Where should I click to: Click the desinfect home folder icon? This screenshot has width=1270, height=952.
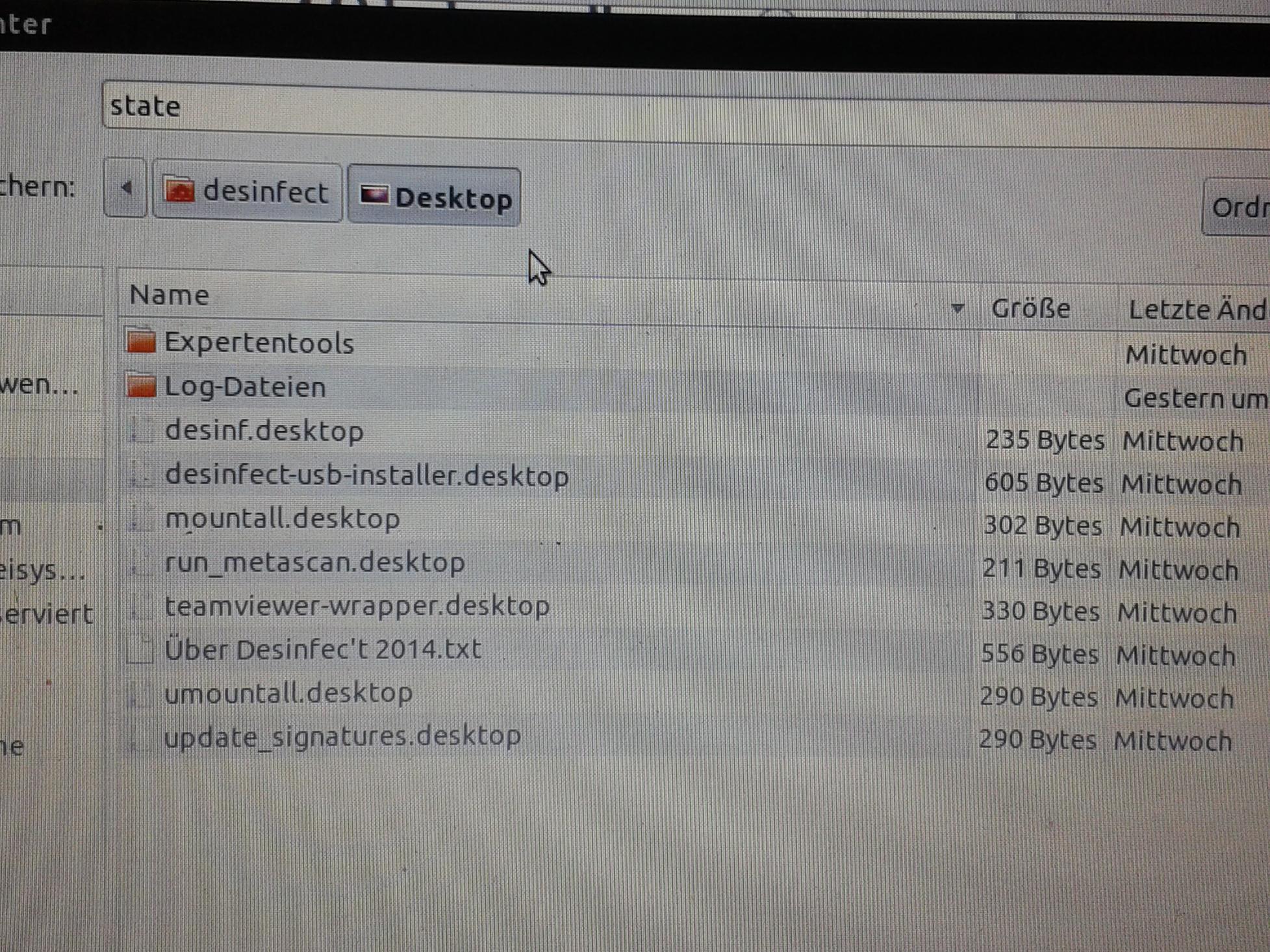pos(179,191)
